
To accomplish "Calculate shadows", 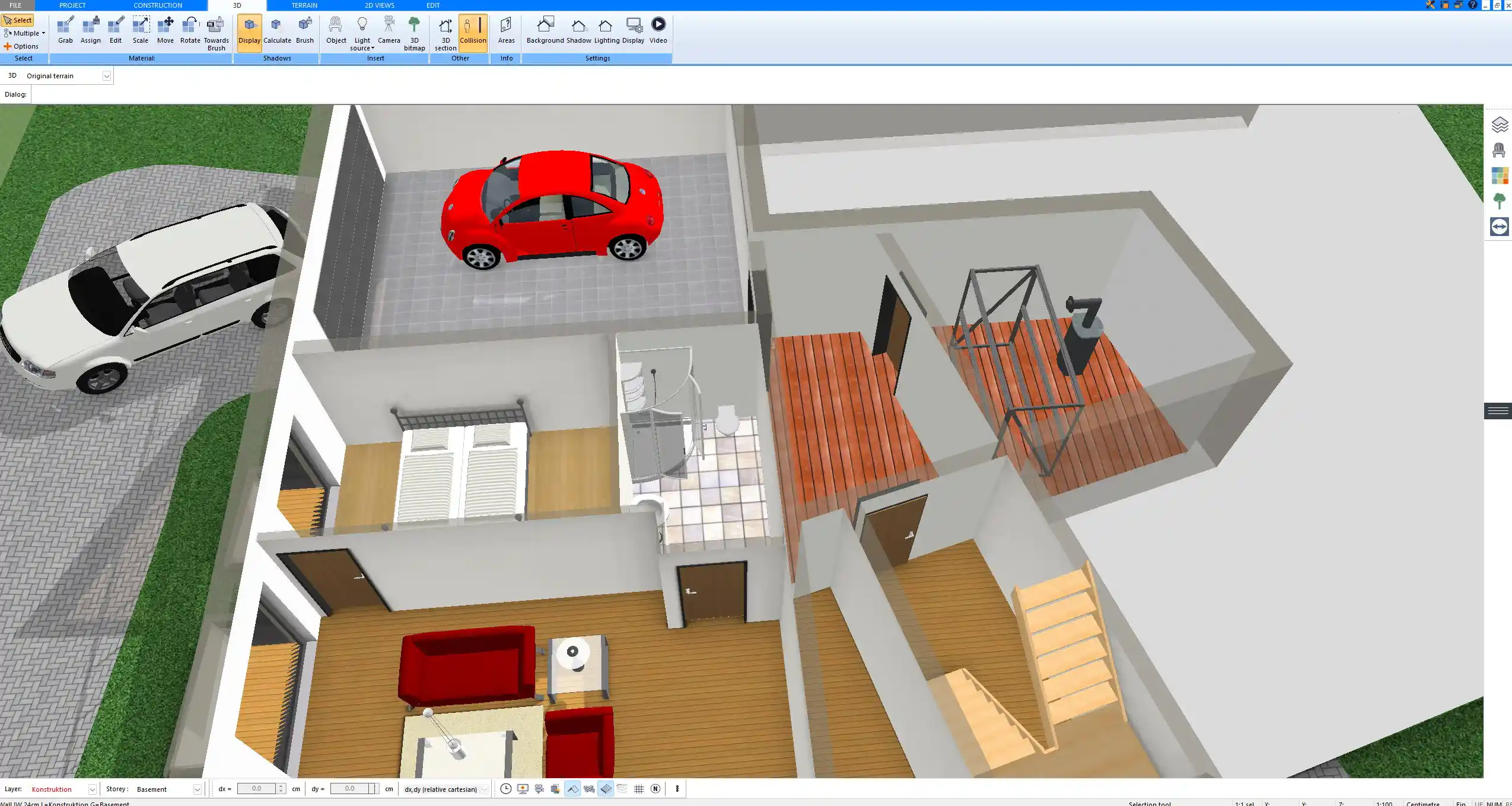I will click(277, 30).
